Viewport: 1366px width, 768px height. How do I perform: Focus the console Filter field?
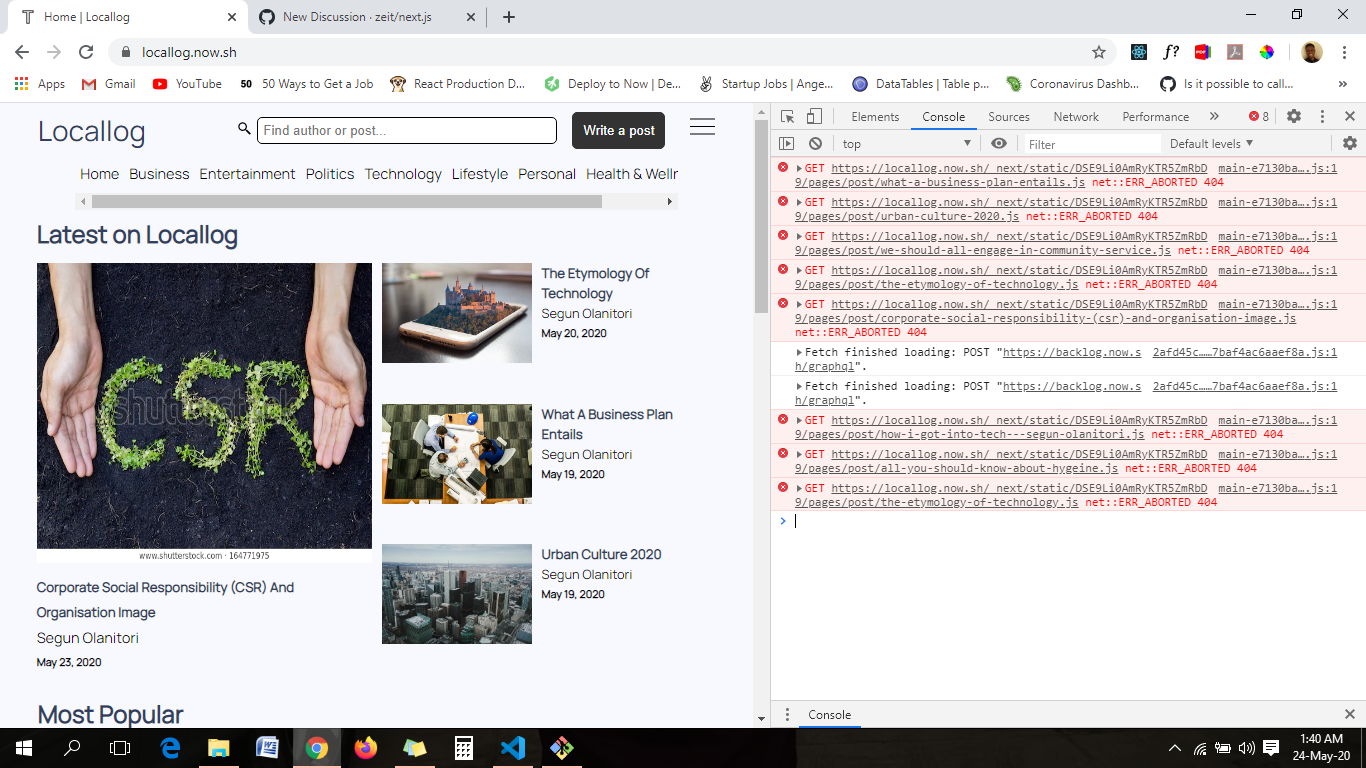1092,144
